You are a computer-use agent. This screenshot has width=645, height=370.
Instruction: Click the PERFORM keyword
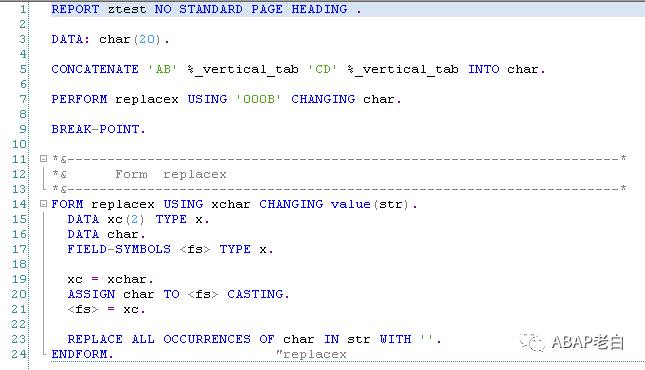[79, 99]
